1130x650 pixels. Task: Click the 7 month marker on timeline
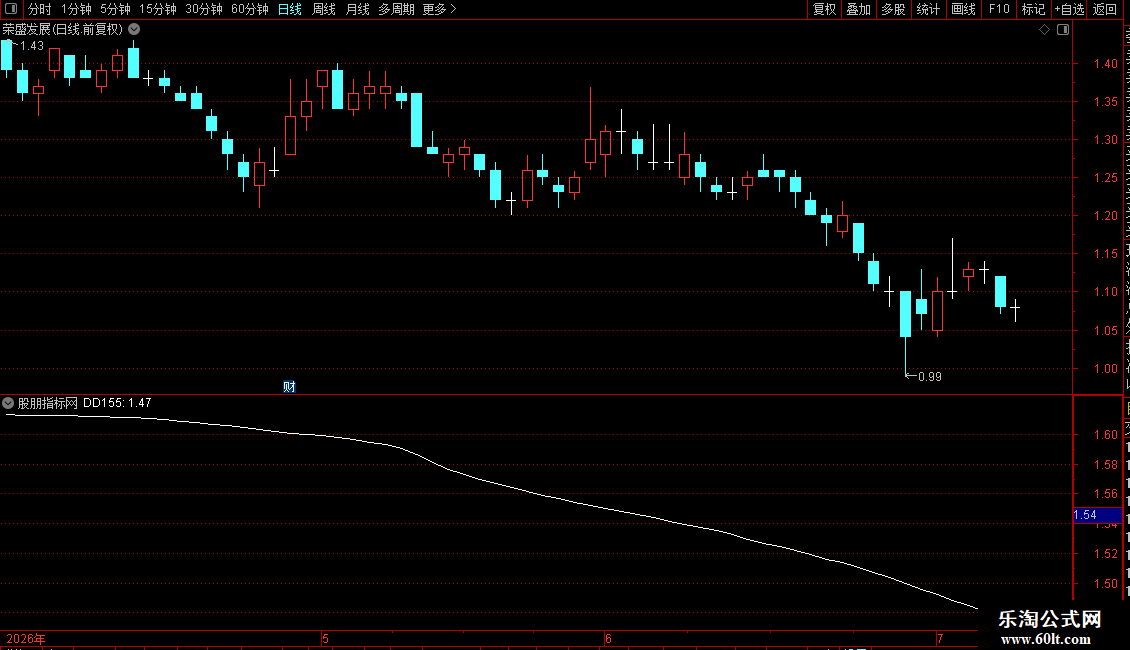(940, 638)
